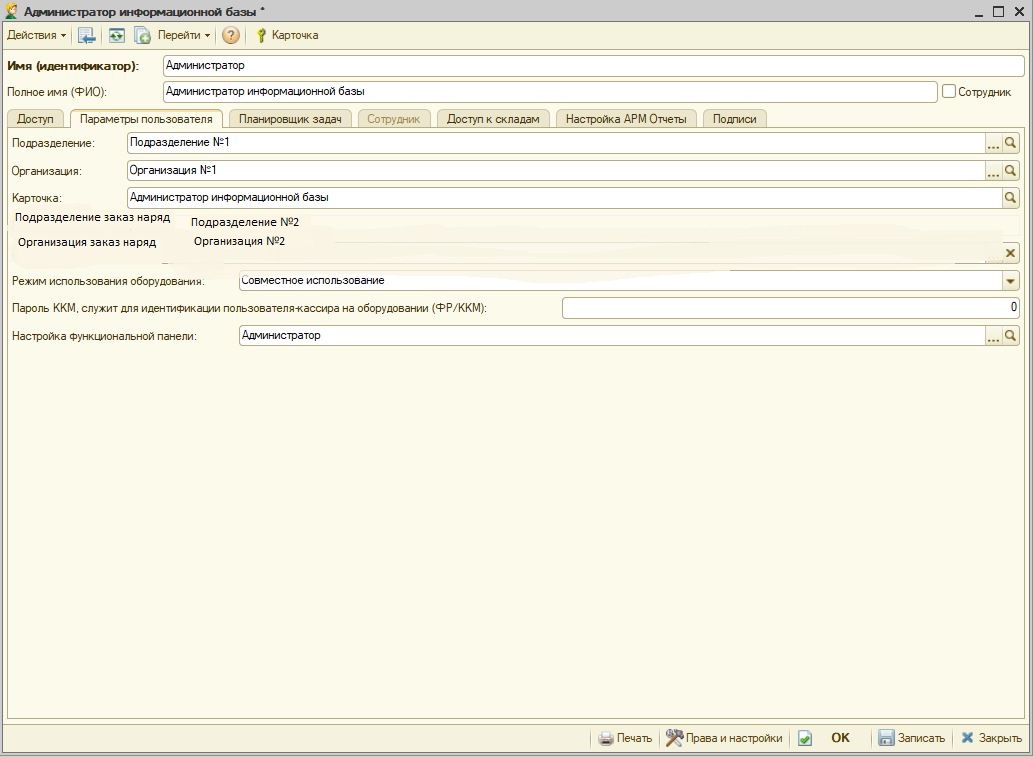The image size is (1034, 757).
Task: Clear the field using the X button
Action: [x=1010, y=253]
